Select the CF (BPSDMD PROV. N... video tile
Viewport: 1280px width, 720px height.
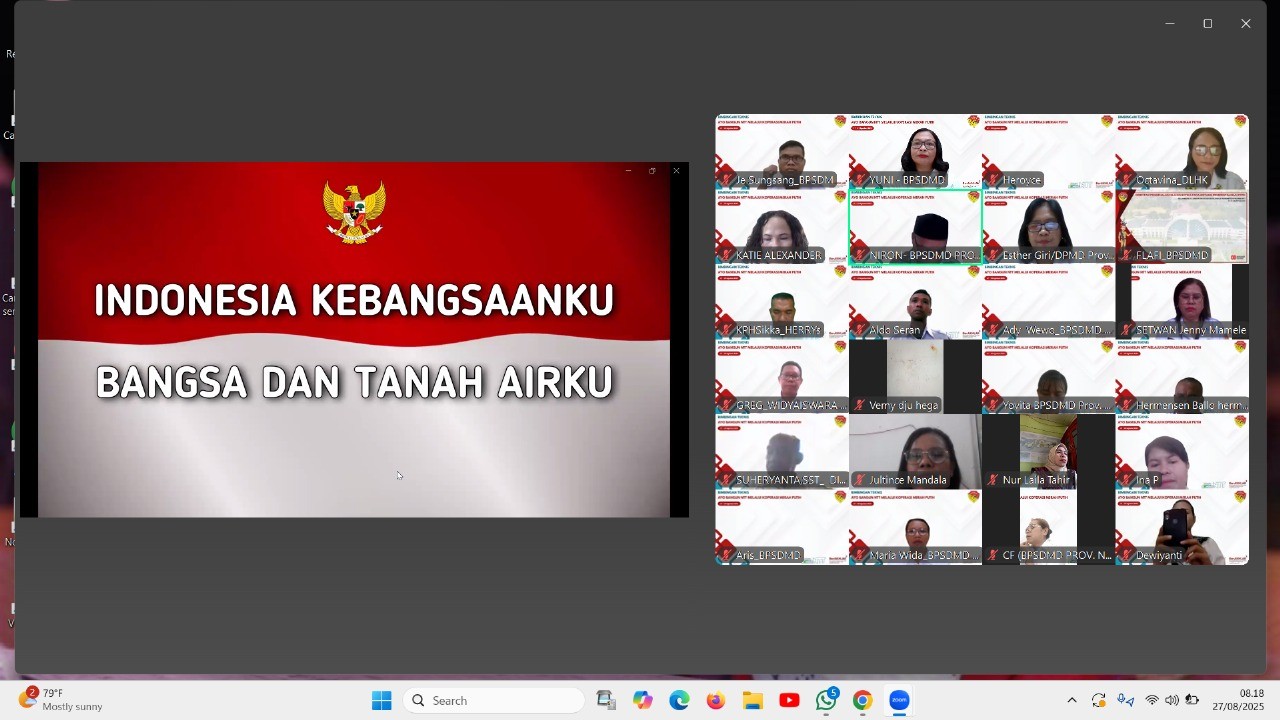1048,526
